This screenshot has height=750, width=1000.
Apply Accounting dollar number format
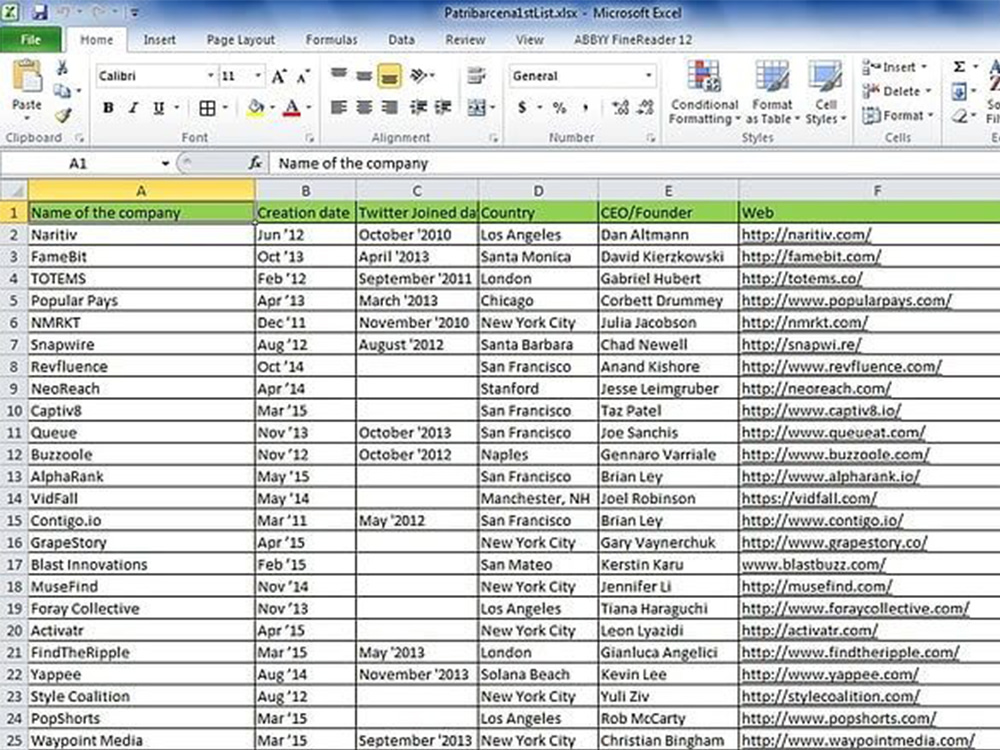click(x=522, y=108)
